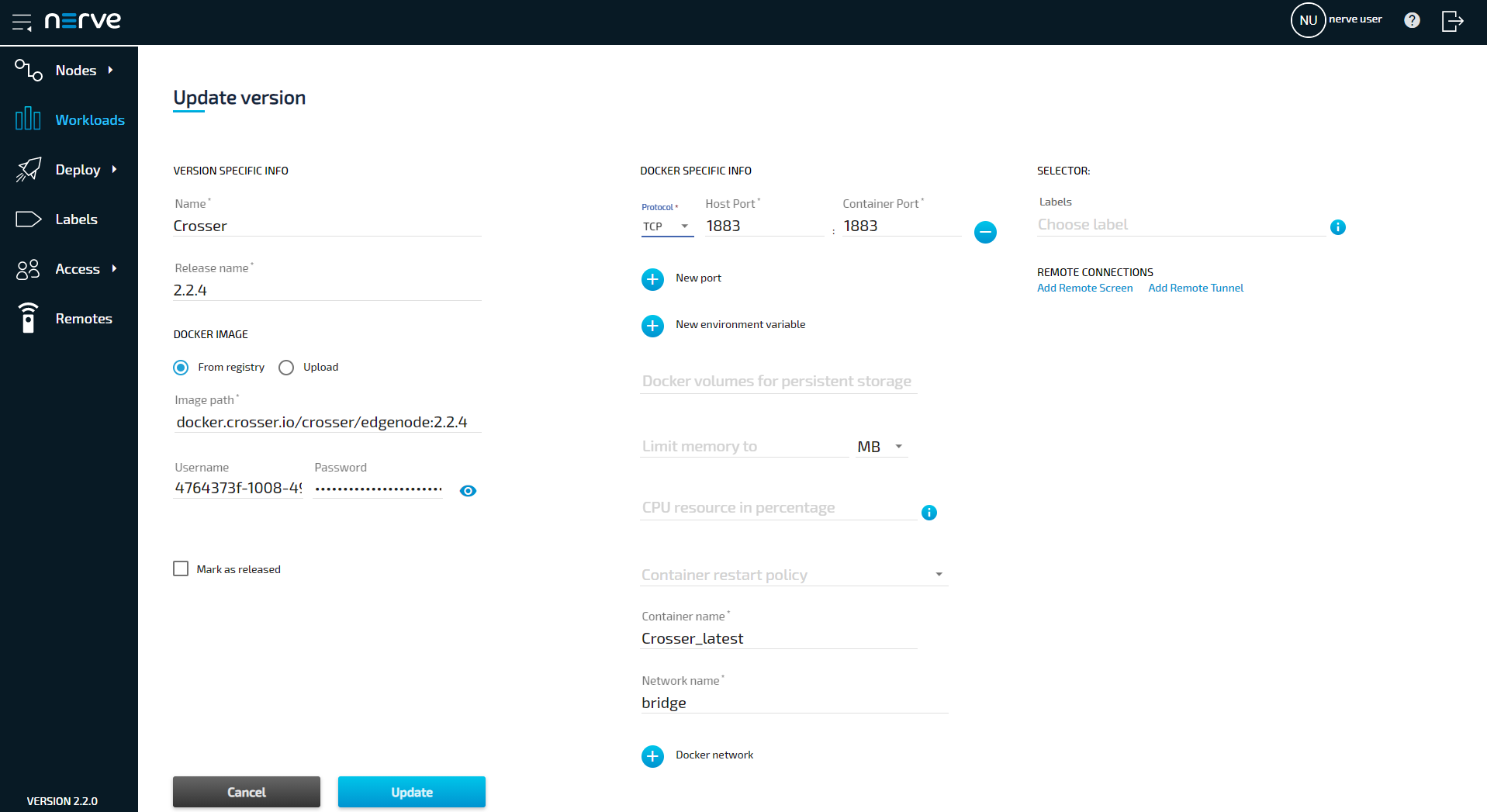
Task: Open the MB memory unit dropdown
Action: [880, 447]
